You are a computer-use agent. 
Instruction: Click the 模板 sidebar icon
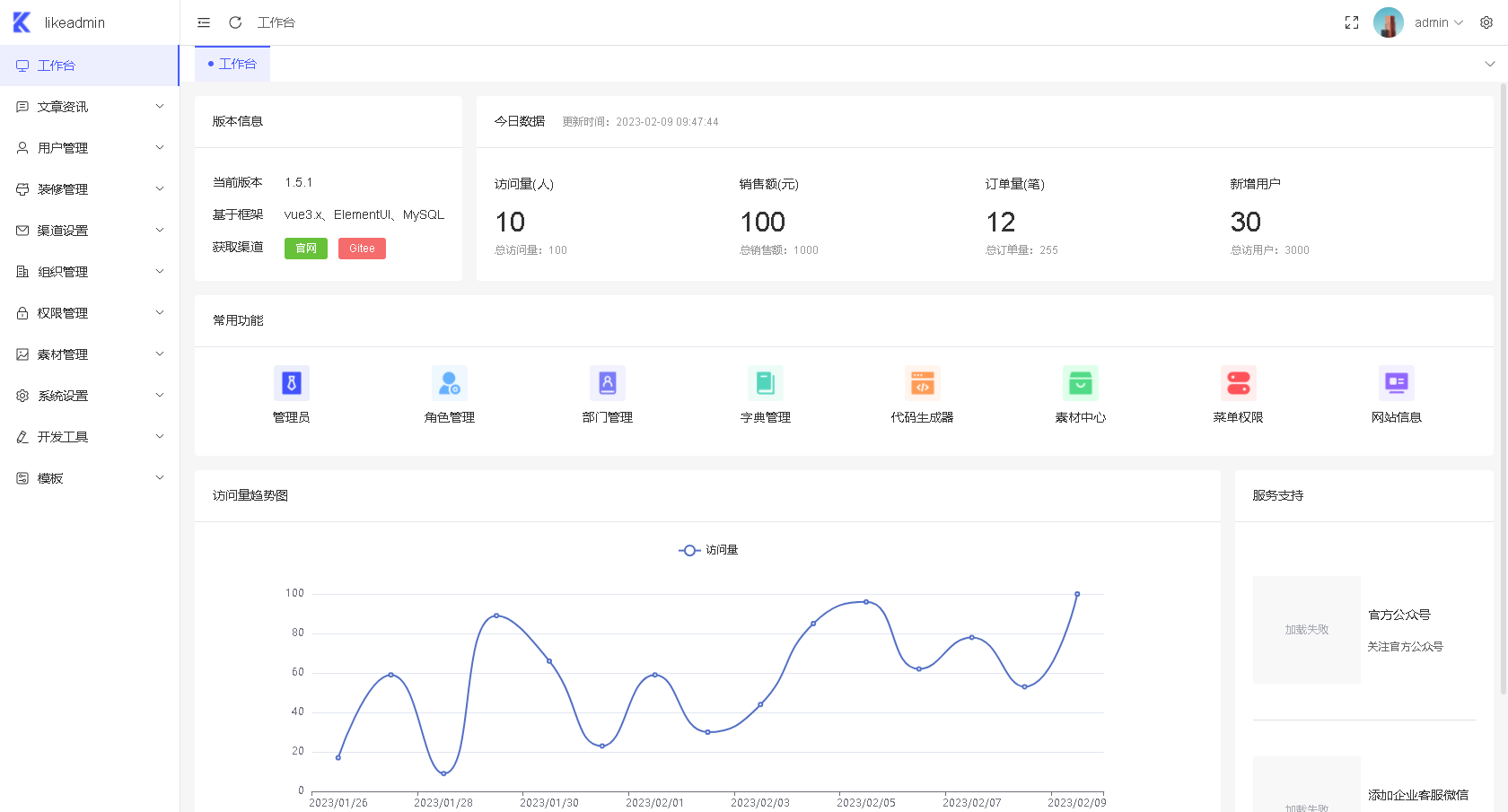pyautogui.click(x=22, y=478)
